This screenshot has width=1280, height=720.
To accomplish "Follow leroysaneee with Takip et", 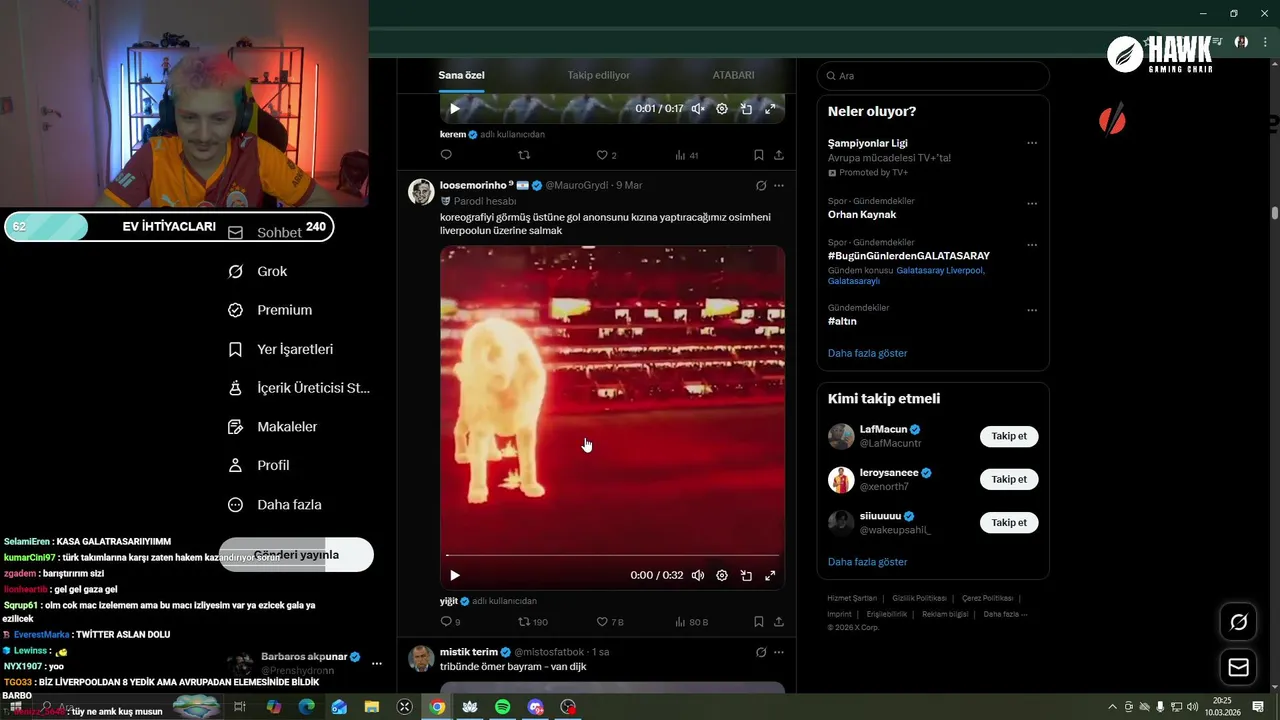I will point(1009,479).
